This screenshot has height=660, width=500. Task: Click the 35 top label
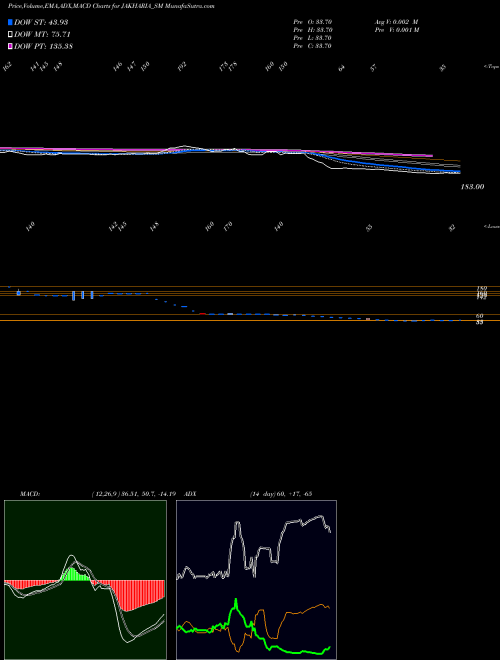pos(443,67)
